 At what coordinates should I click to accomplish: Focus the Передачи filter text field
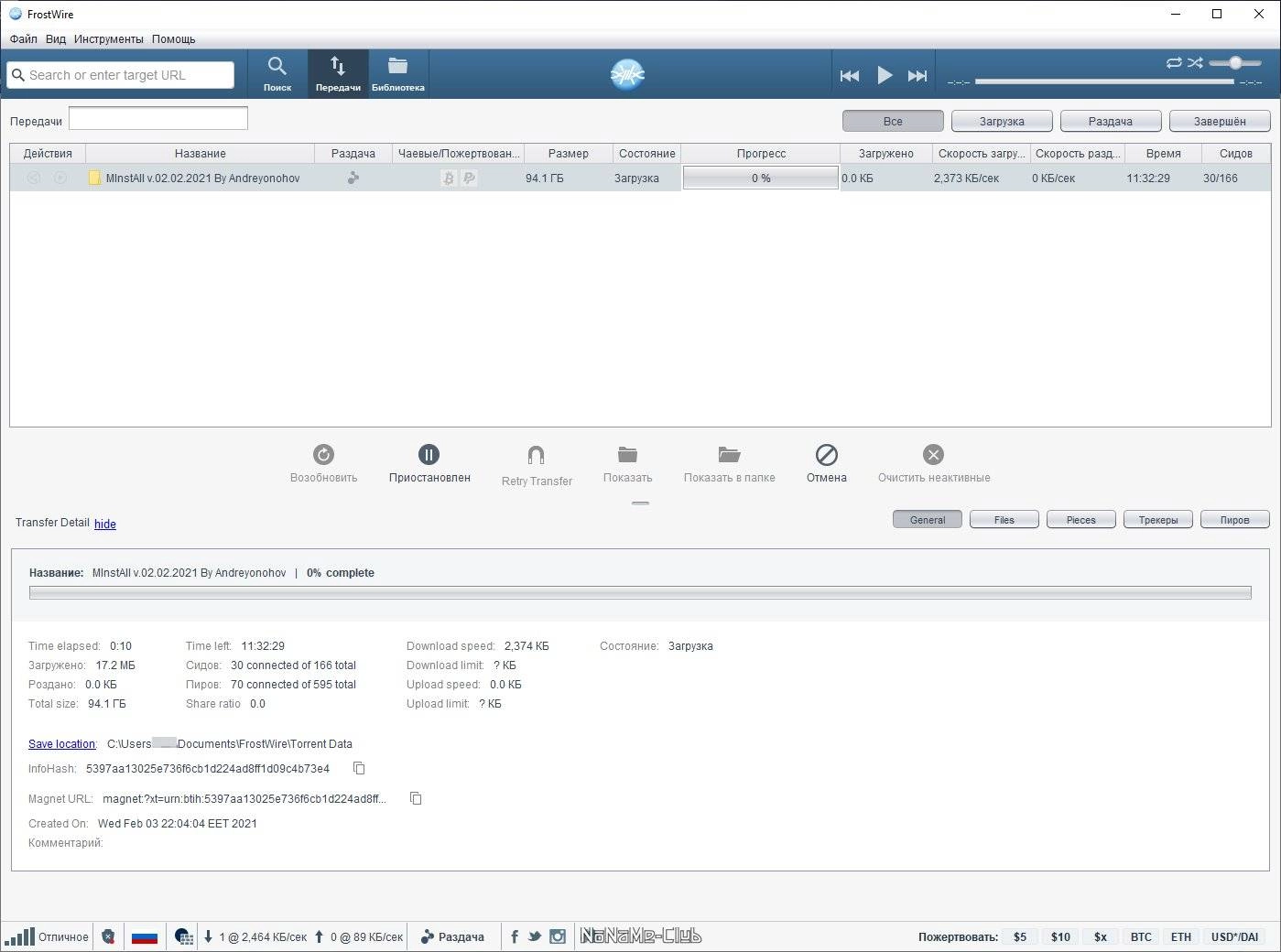click(158, 118)
